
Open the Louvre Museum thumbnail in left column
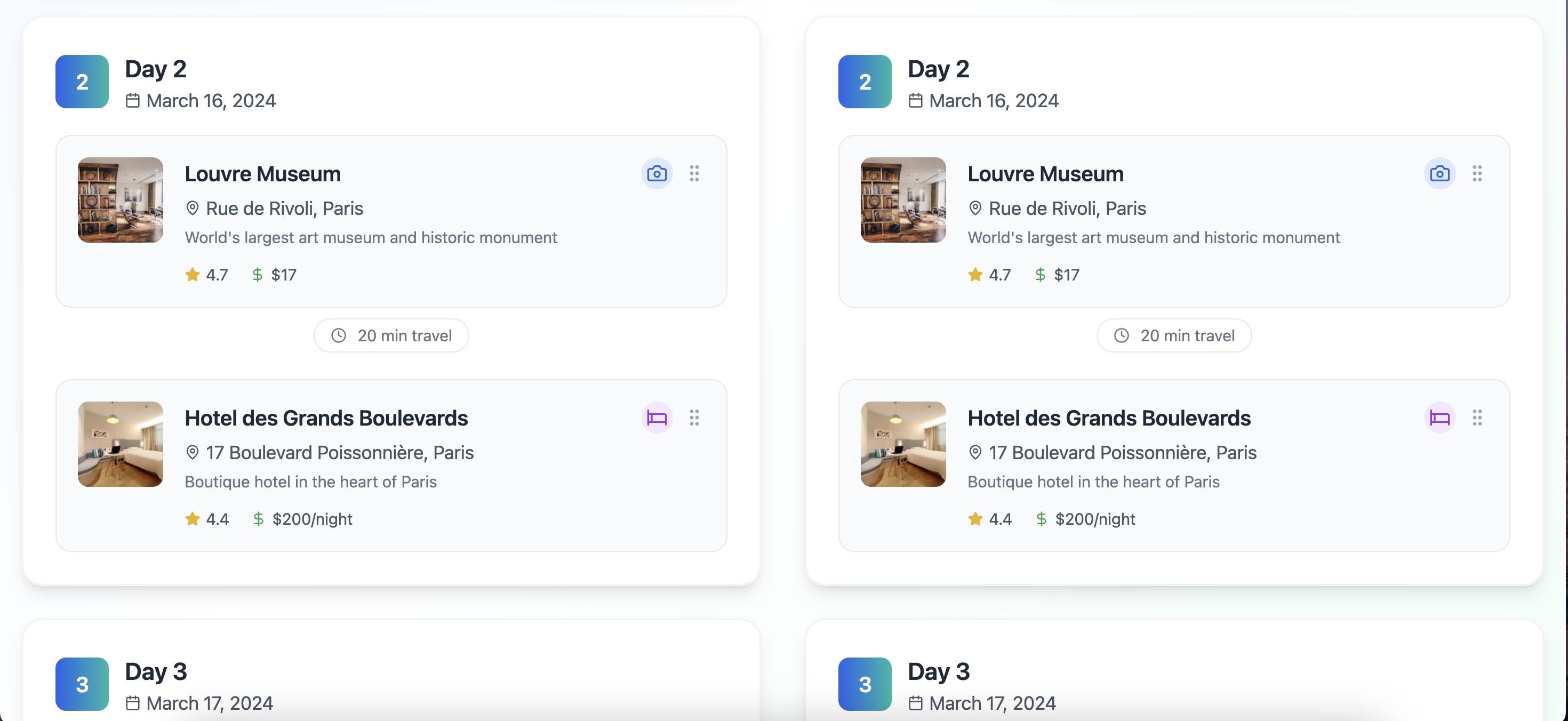121,200
